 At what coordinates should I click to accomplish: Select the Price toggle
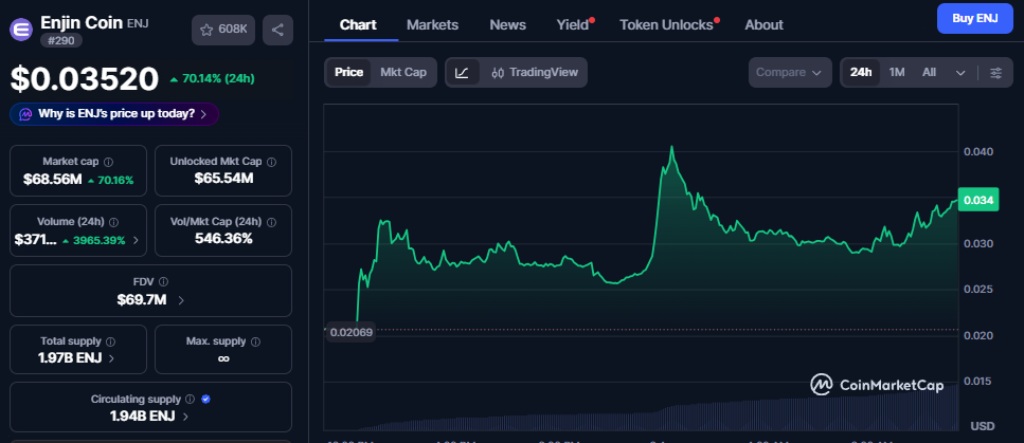[x=349, y=73]
